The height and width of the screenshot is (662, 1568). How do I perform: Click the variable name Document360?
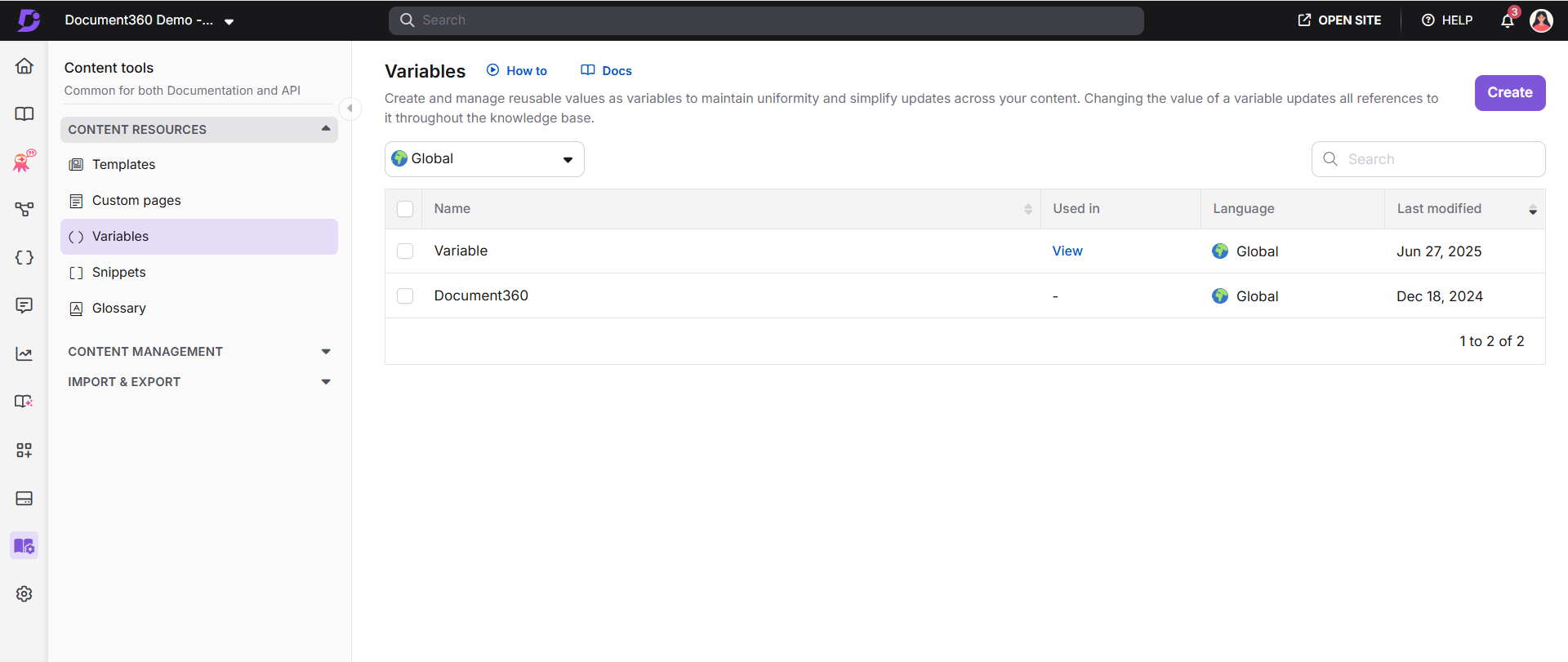point(481,296)
